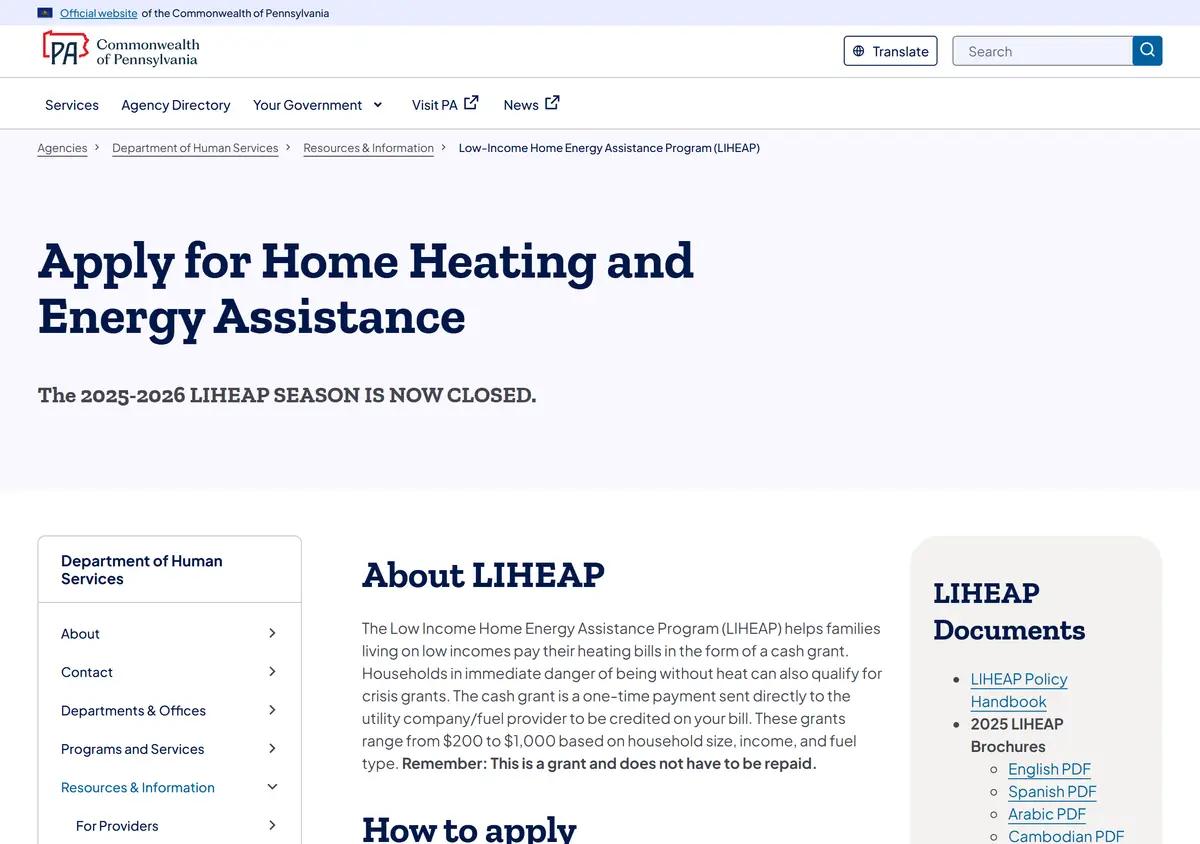Select Resources & Information in sidebar

click(138, 788)
